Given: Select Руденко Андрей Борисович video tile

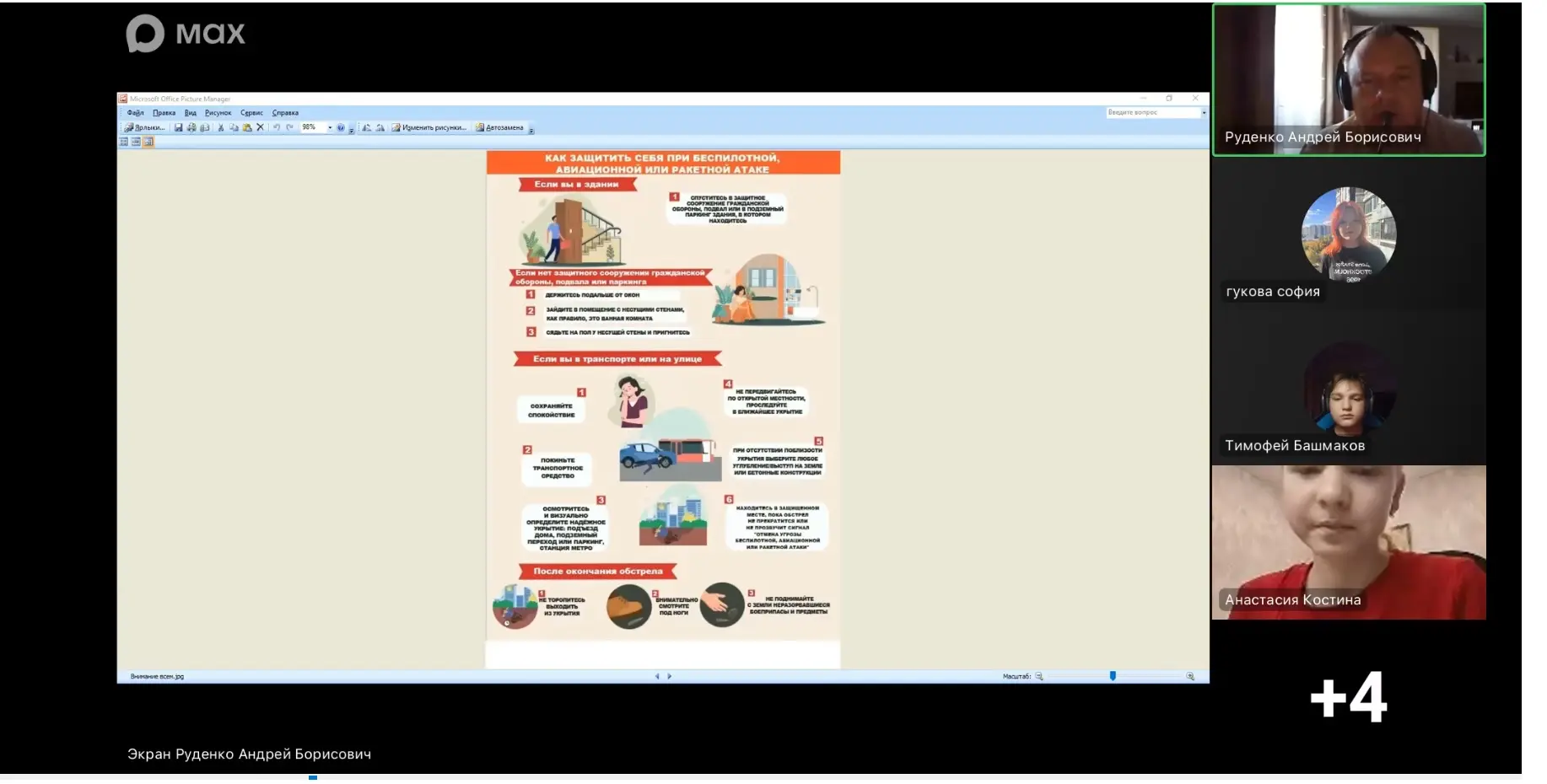Looking at the screenshot, I should pyautogui.click(x=1349, y=80).
